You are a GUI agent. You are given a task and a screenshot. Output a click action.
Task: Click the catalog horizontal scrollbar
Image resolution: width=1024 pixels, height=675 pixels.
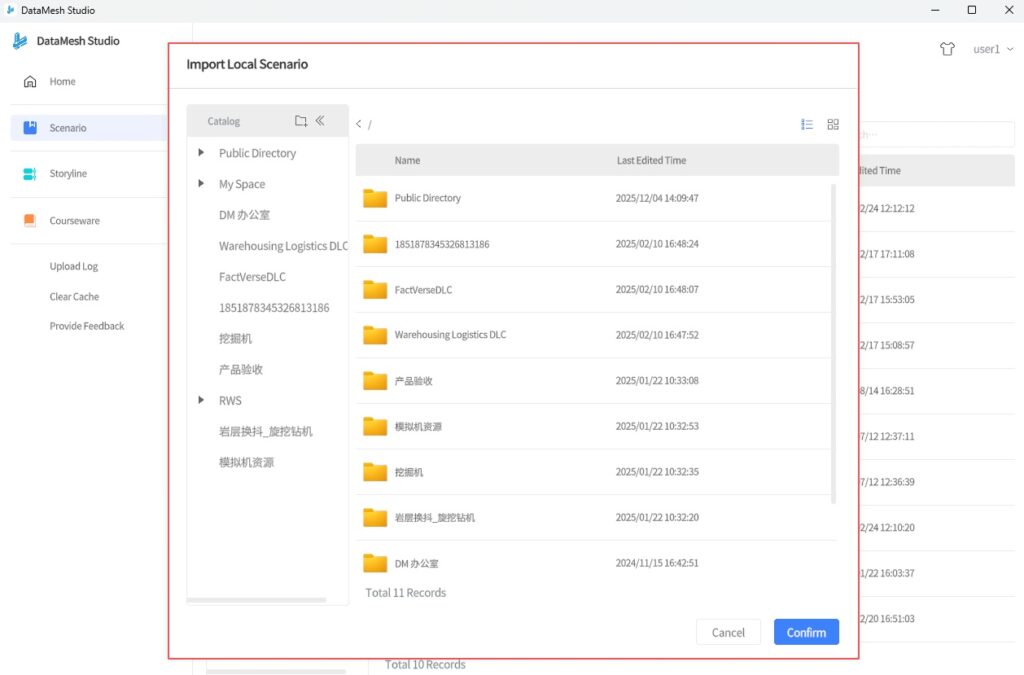(x=257, y=600)
